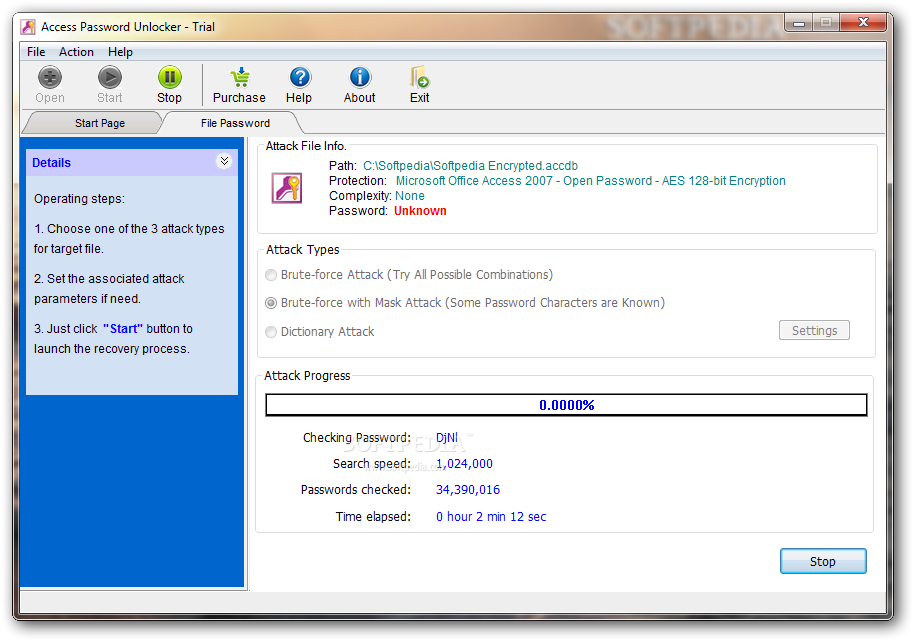Click the Open toolbar icon
This screenshot has height=641, width=914.
click(x=50, y=77)
